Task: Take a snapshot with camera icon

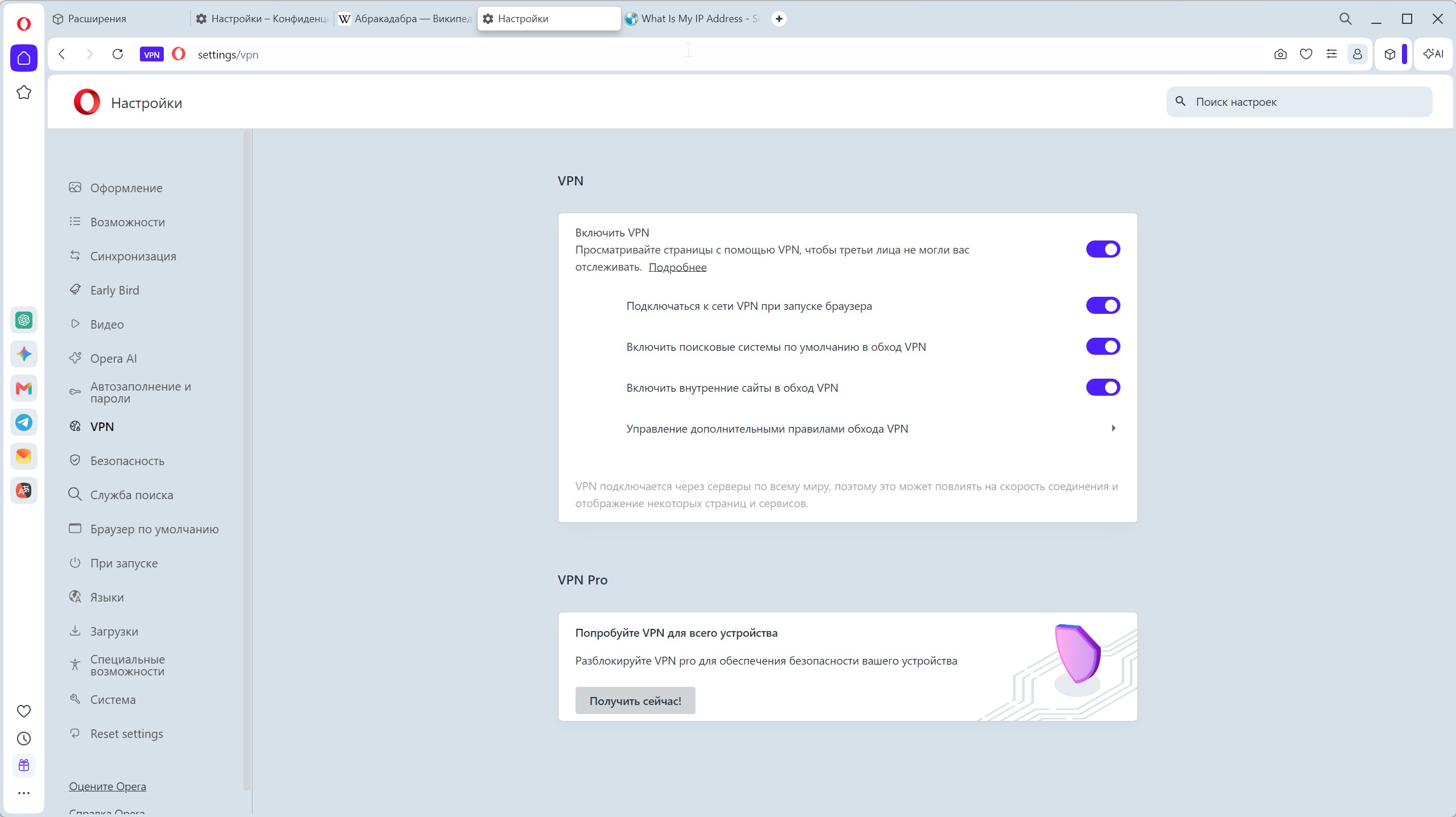Action: [x=1280, y=54]
